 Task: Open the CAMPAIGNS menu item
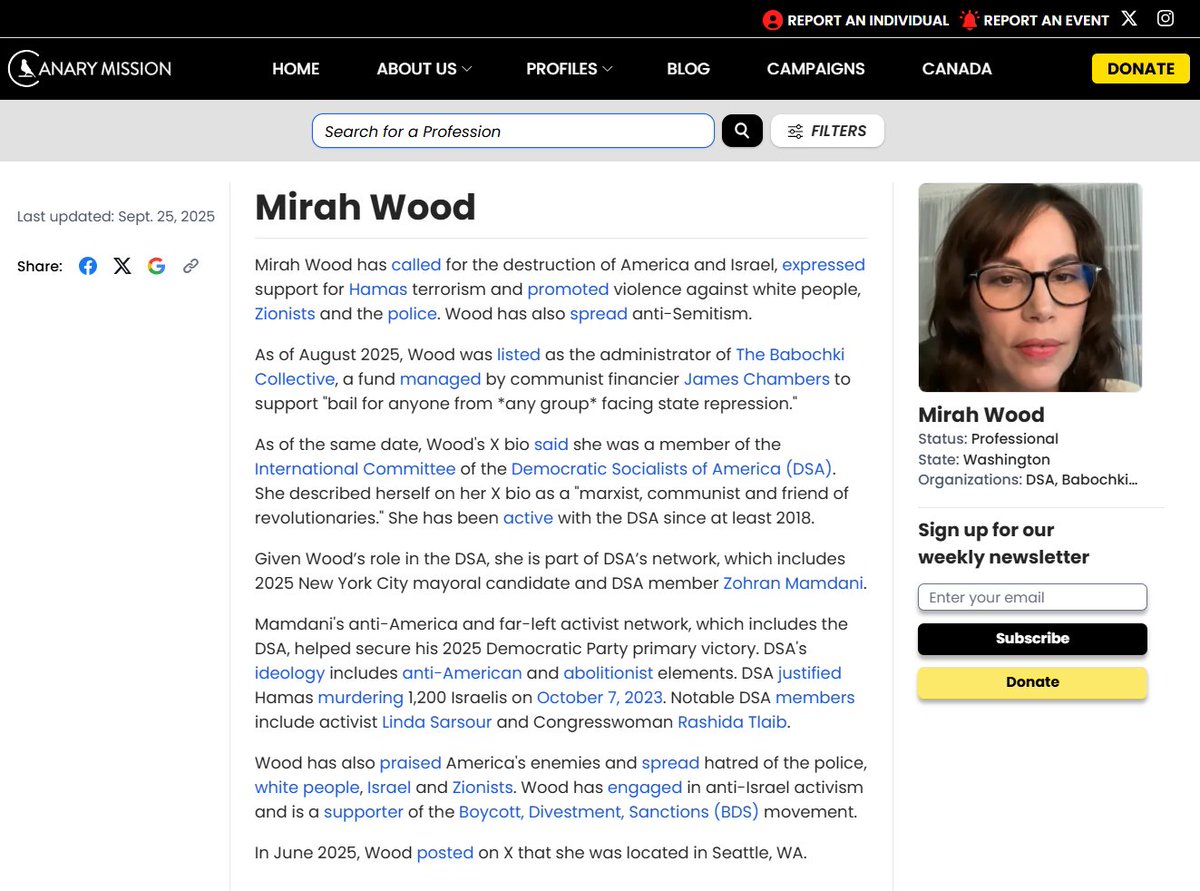pyautogui.click(x=816, y=69)
